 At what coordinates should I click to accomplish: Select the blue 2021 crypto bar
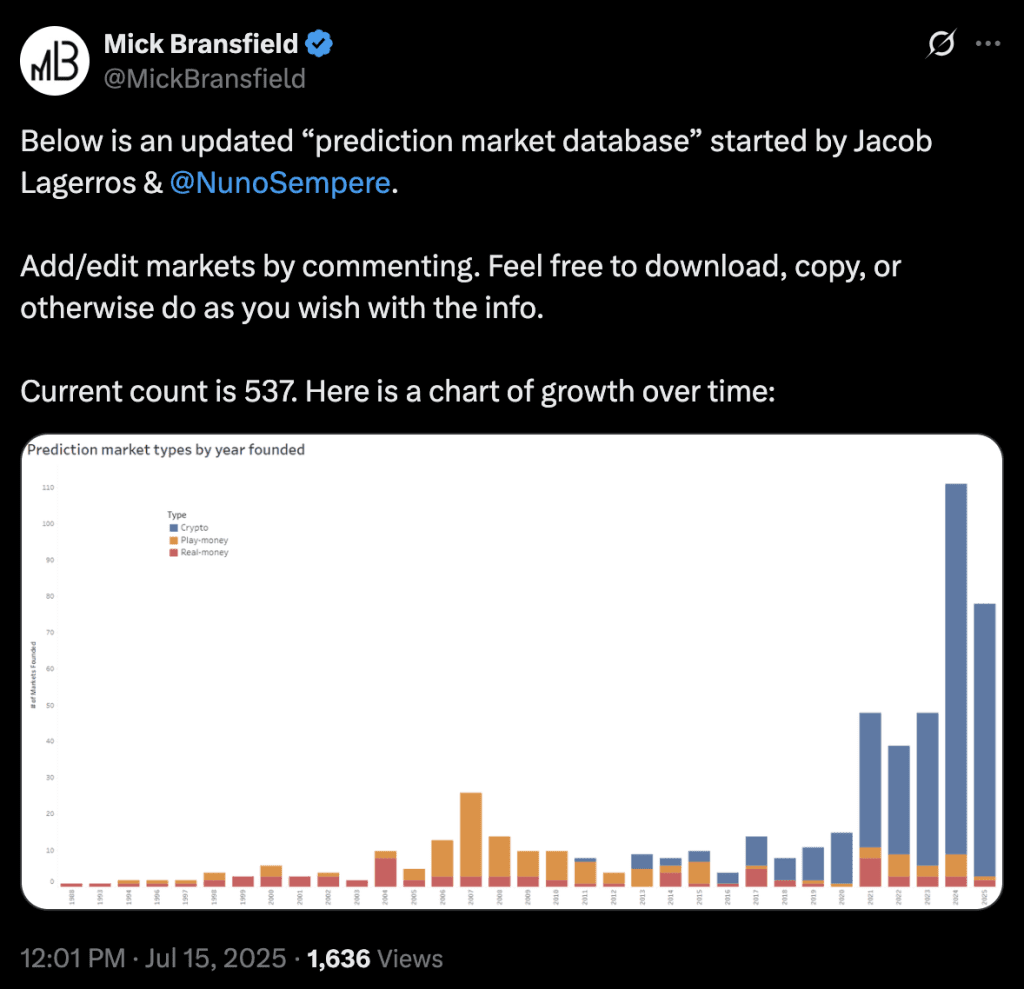[x=871, y=780]
